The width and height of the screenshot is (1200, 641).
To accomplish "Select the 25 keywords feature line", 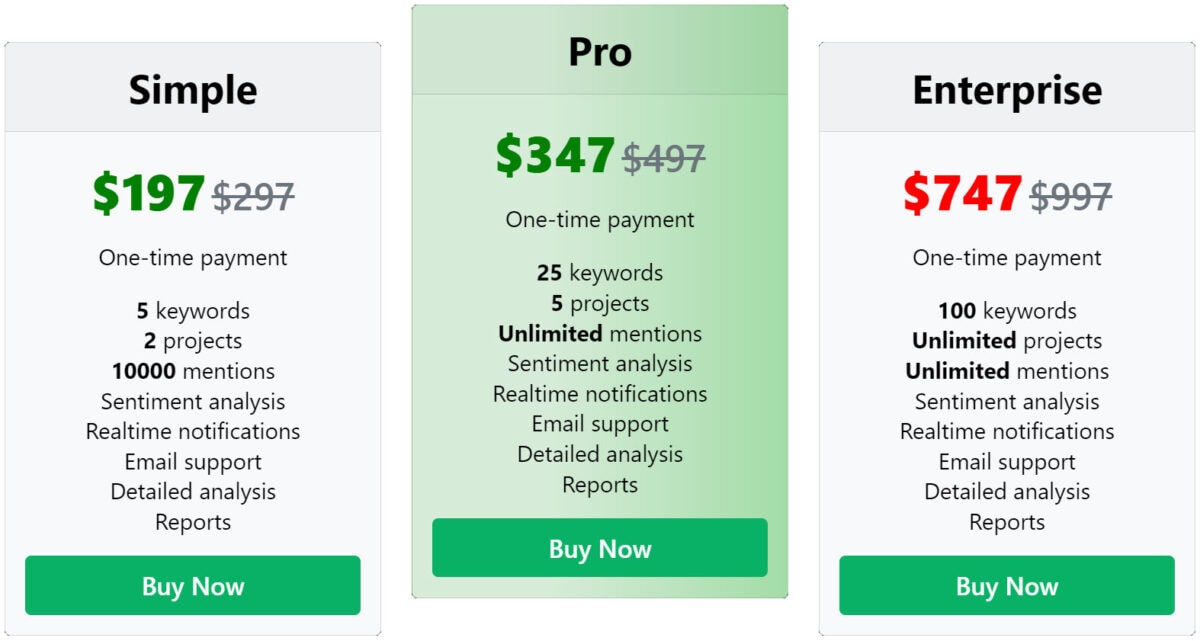I will click(600, 272).
